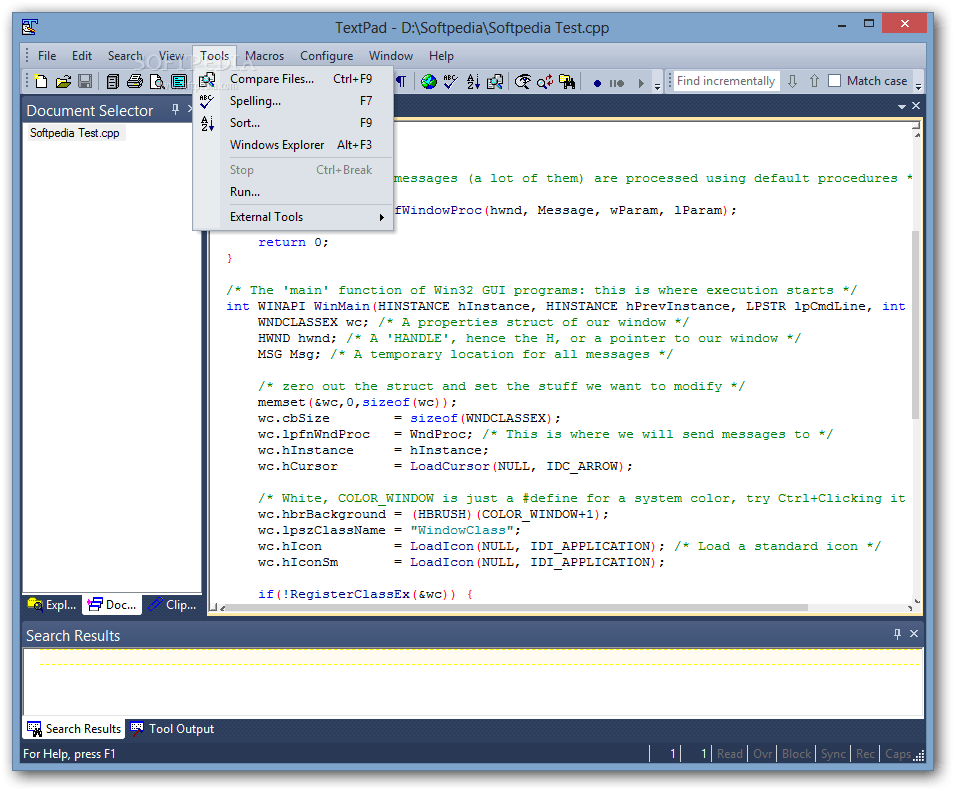Open the Window menu
Screen dimensions: 954x791
(391, 56)
